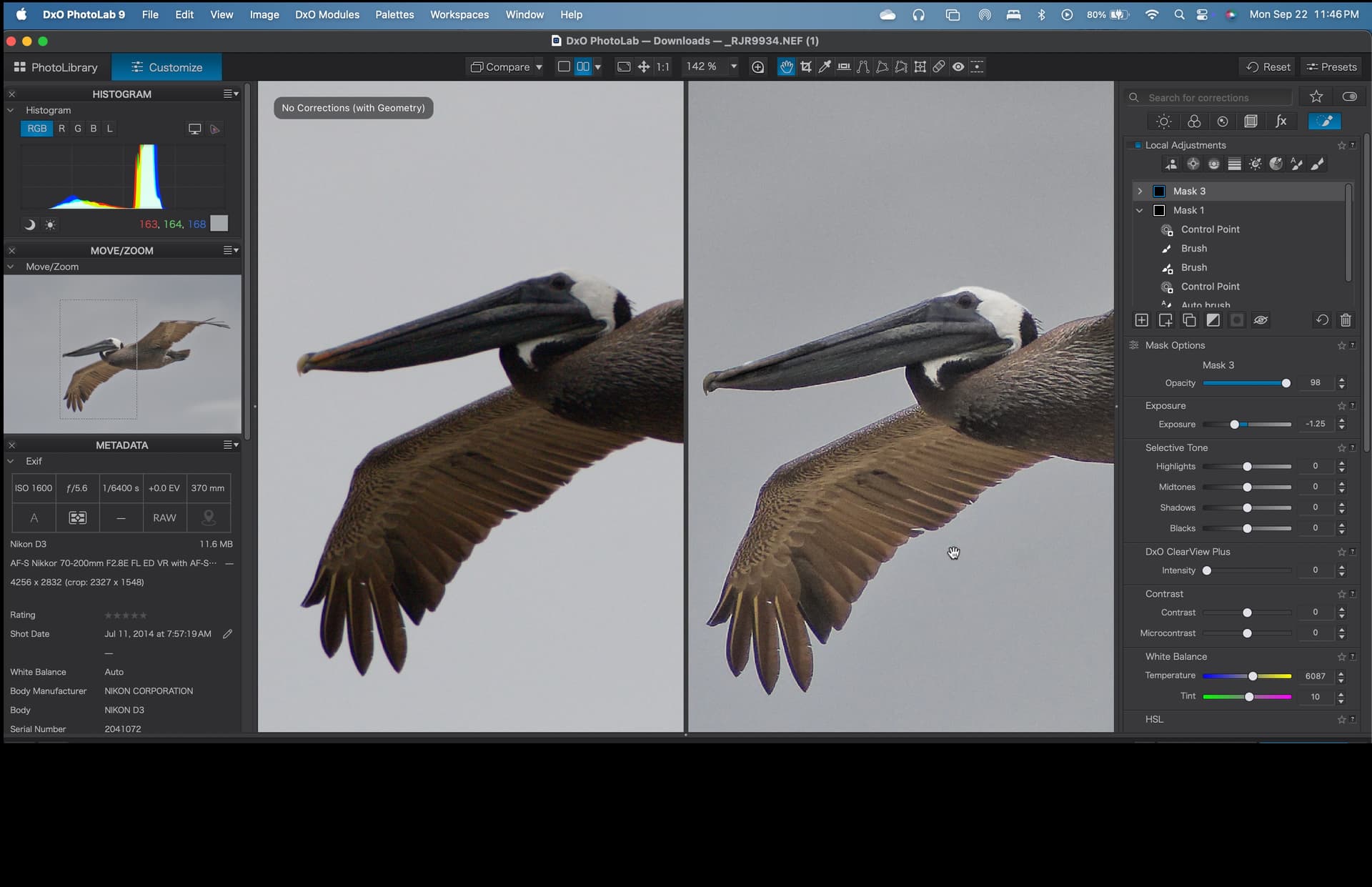The width and height of the screenshot is (1372, 887).
Task: Select the Horizon leveling tool
Action: 844,66
